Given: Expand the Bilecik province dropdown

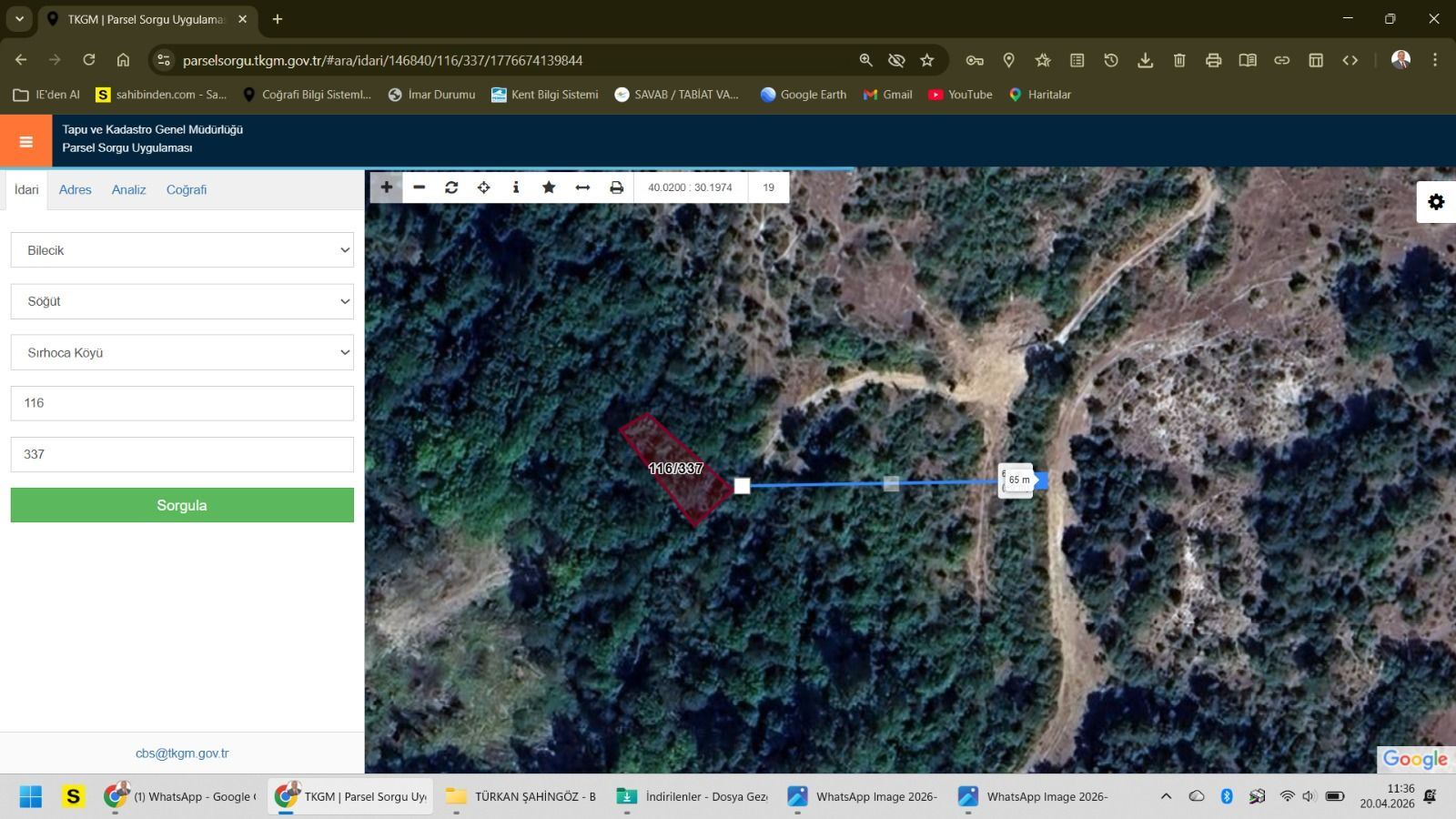Looking at the screenshot, I should click(182, 250).
